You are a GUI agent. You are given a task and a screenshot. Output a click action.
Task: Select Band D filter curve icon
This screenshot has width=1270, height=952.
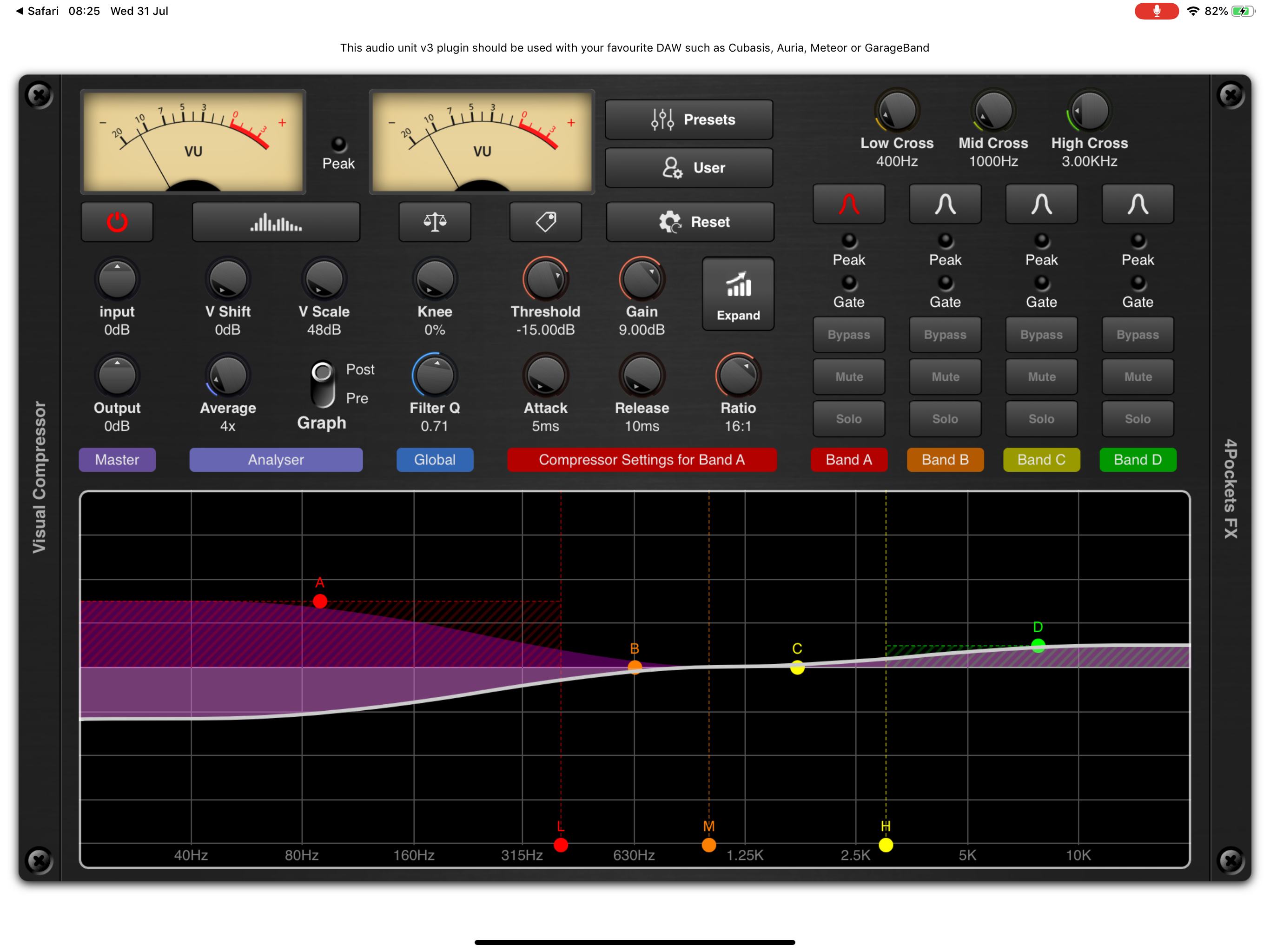[1138, 205]
